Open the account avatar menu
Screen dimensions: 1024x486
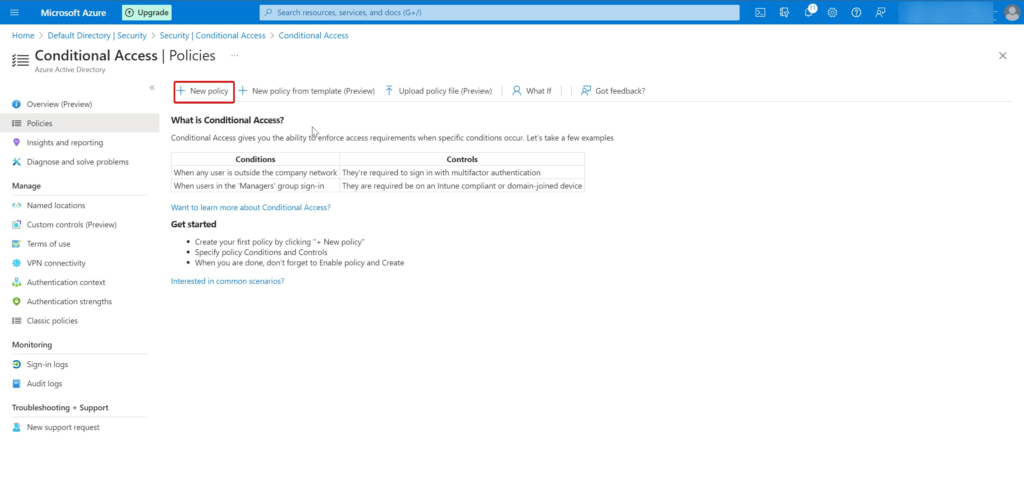coord(1012,12)
